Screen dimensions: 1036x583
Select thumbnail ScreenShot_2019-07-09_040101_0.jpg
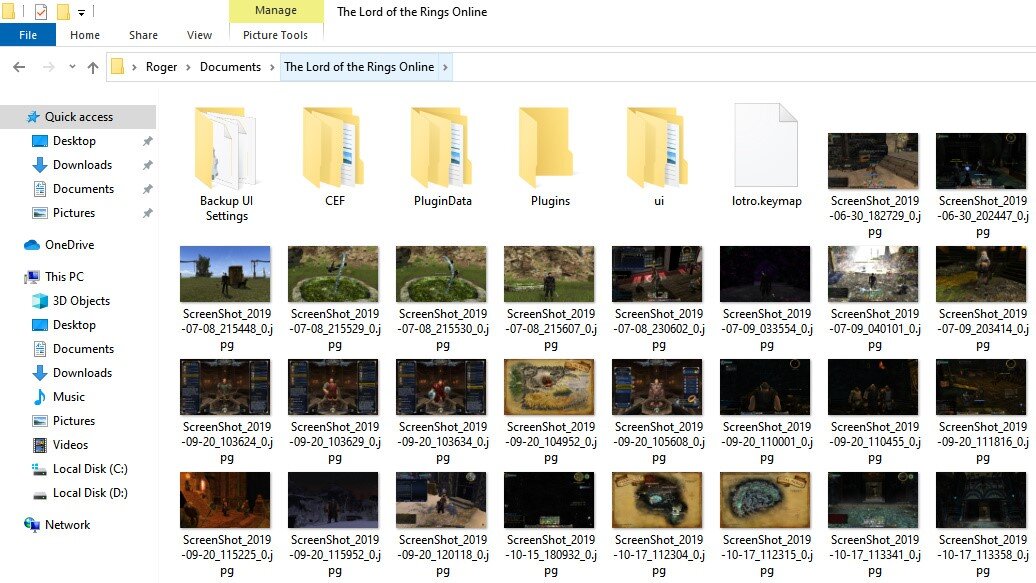pyautogui.click(x=873, y=274)
